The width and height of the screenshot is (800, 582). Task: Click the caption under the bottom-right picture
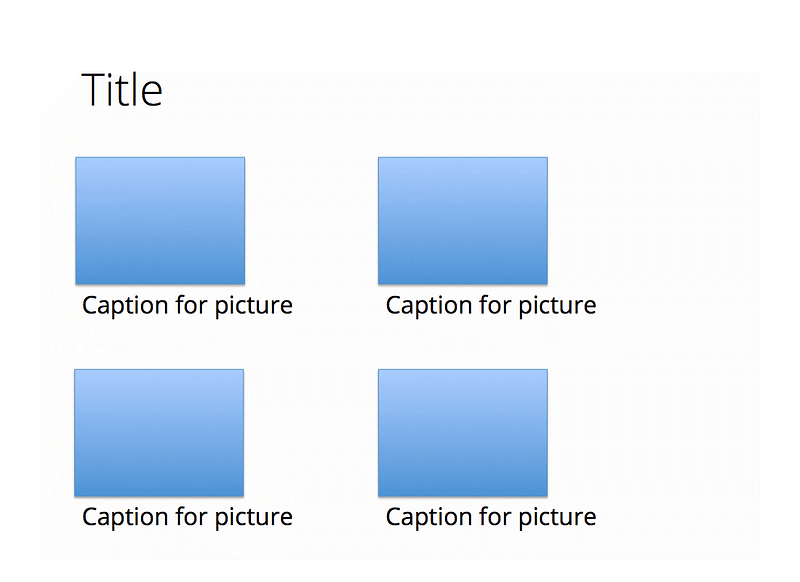[x=491, y=517]
